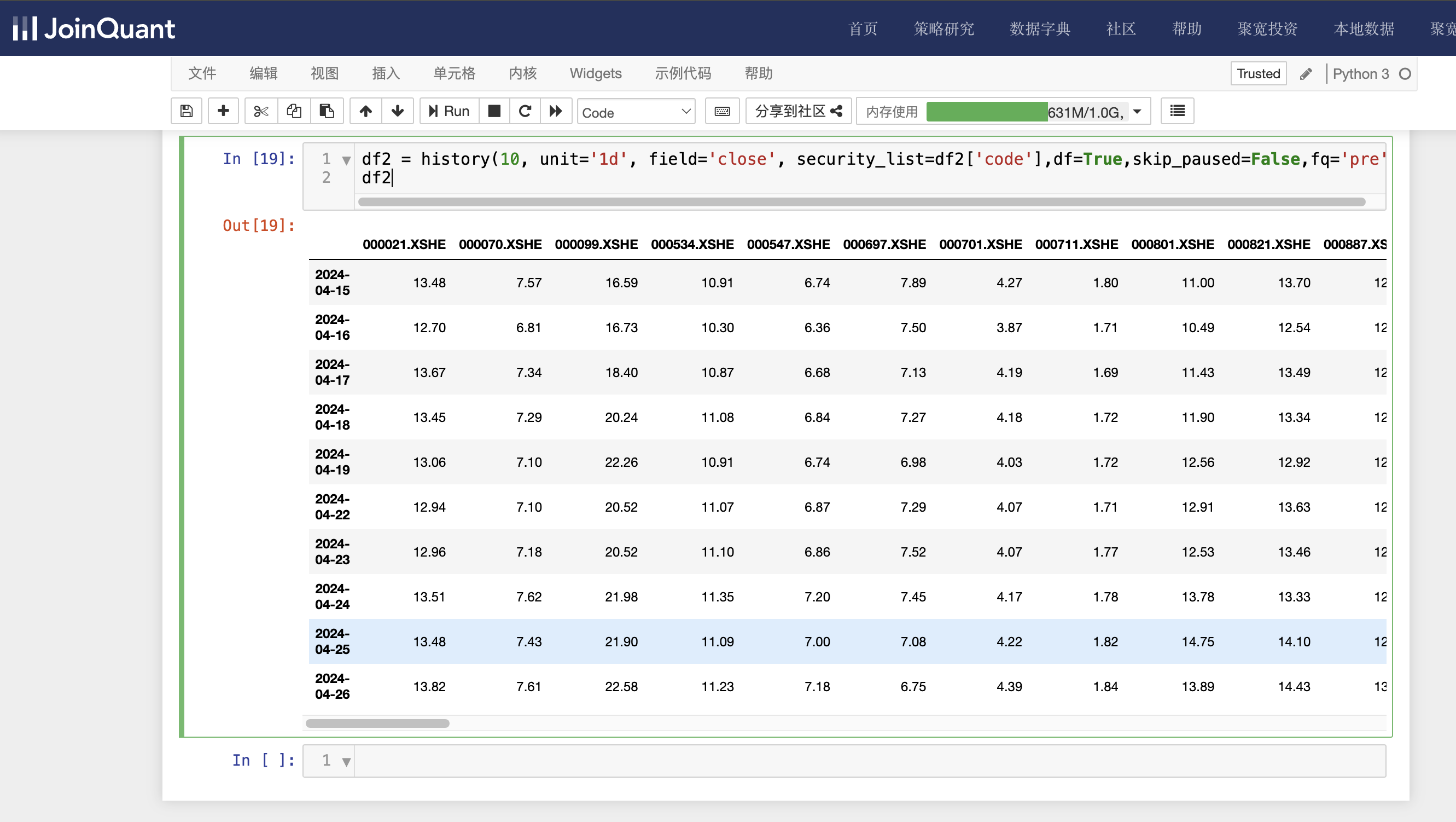Click the restart and run all icon
1456x822 pixels.
(x=556, y=111)
